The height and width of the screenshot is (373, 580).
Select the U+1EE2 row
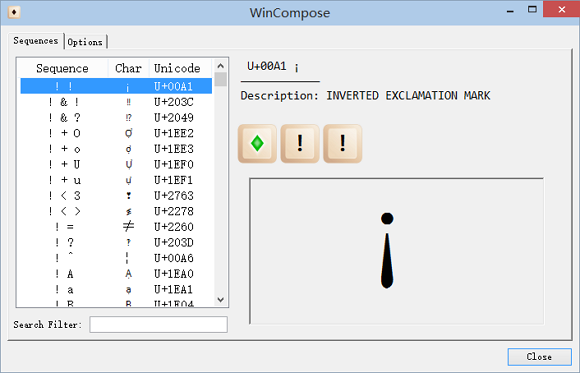coord(116,133)
